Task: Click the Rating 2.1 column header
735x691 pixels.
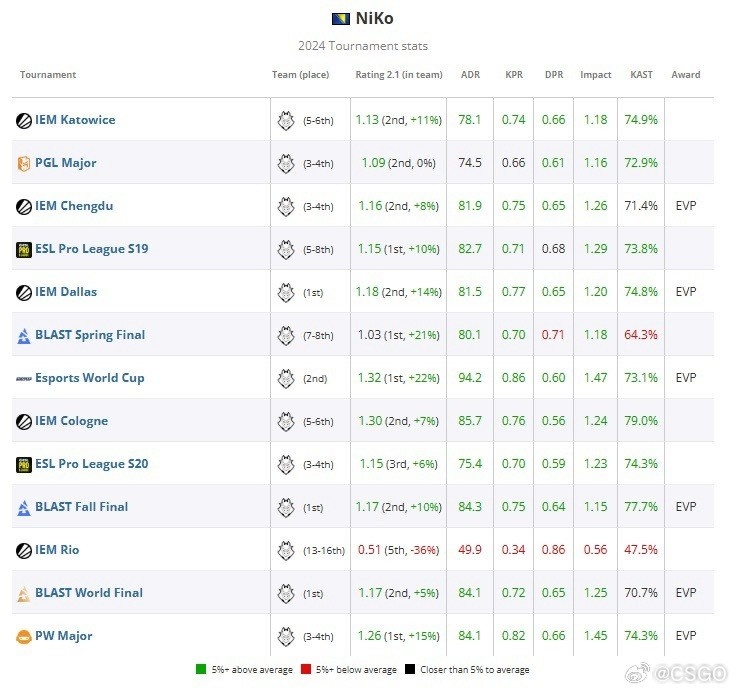Action: pyautogui.click(x=398, y=75)
